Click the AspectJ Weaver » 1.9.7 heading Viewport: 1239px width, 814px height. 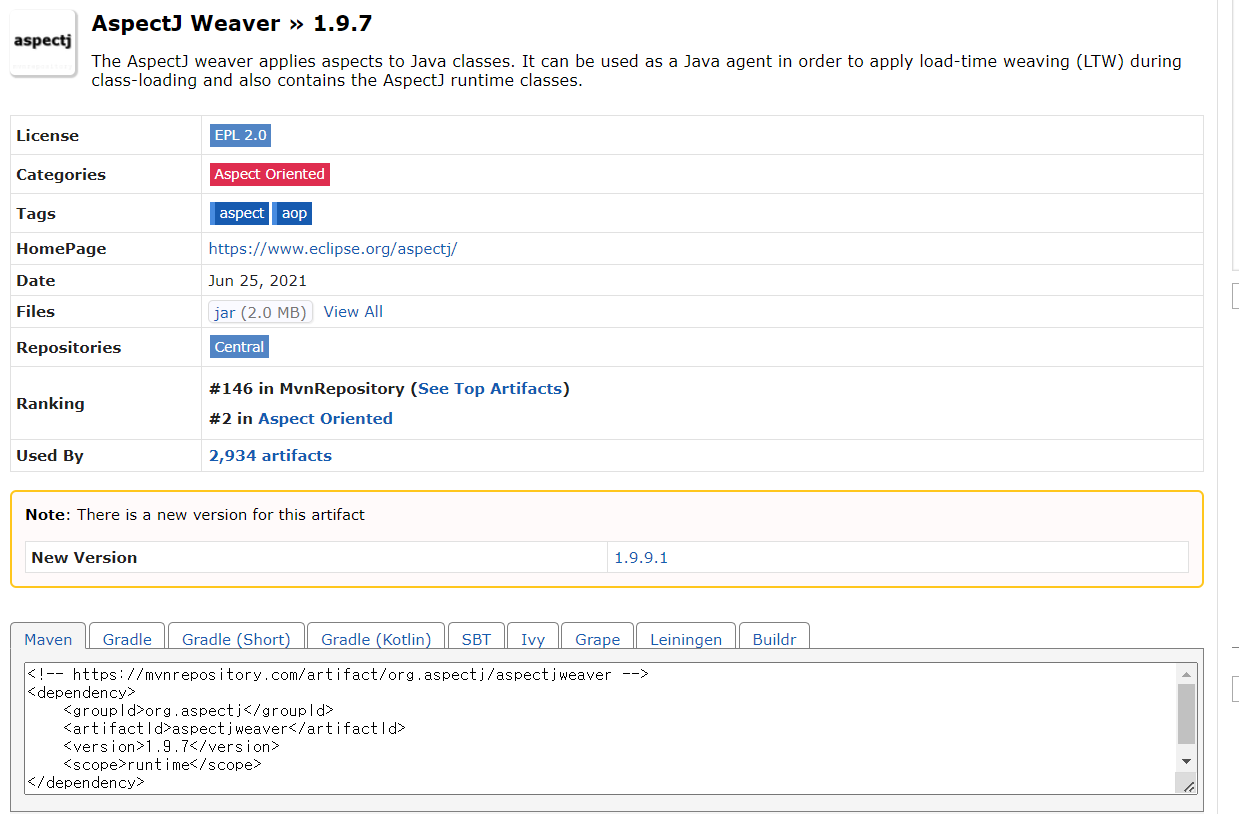point(232,24)
